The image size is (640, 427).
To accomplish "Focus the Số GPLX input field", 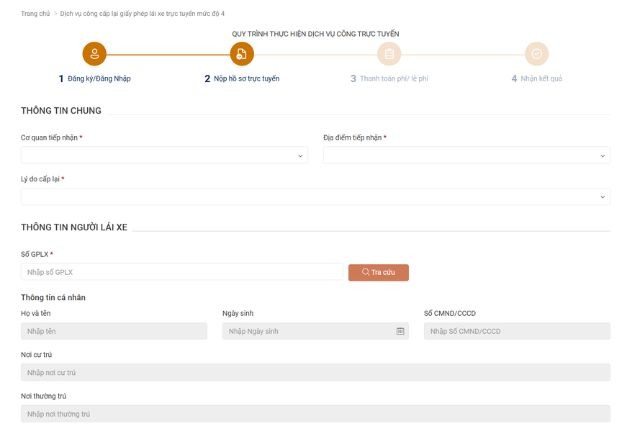I will pos(180,272).
